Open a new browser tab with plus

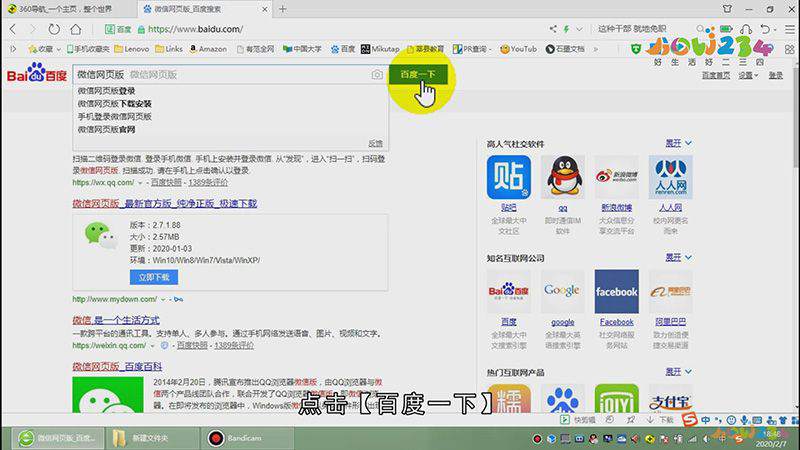tap(283, 9)
